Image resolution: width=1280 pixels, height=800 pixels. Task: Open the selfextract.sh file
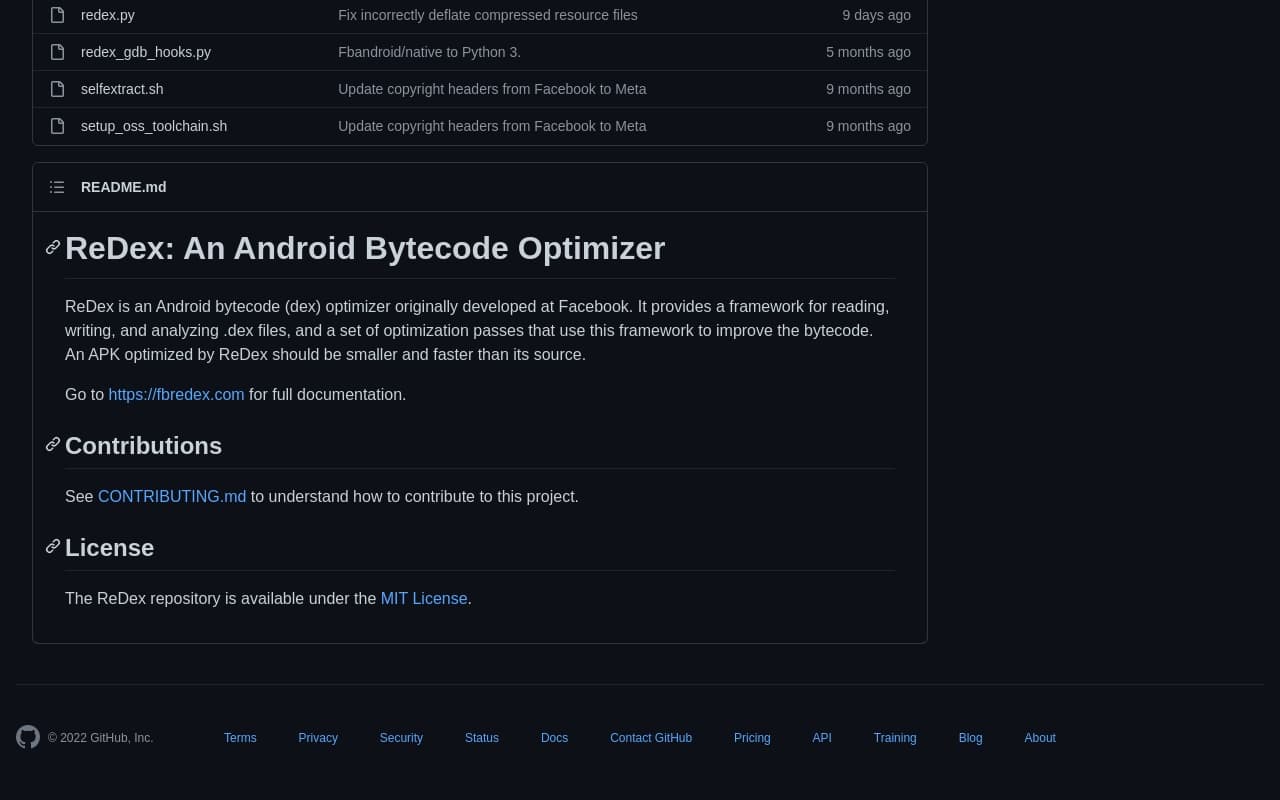pos(122,89)
